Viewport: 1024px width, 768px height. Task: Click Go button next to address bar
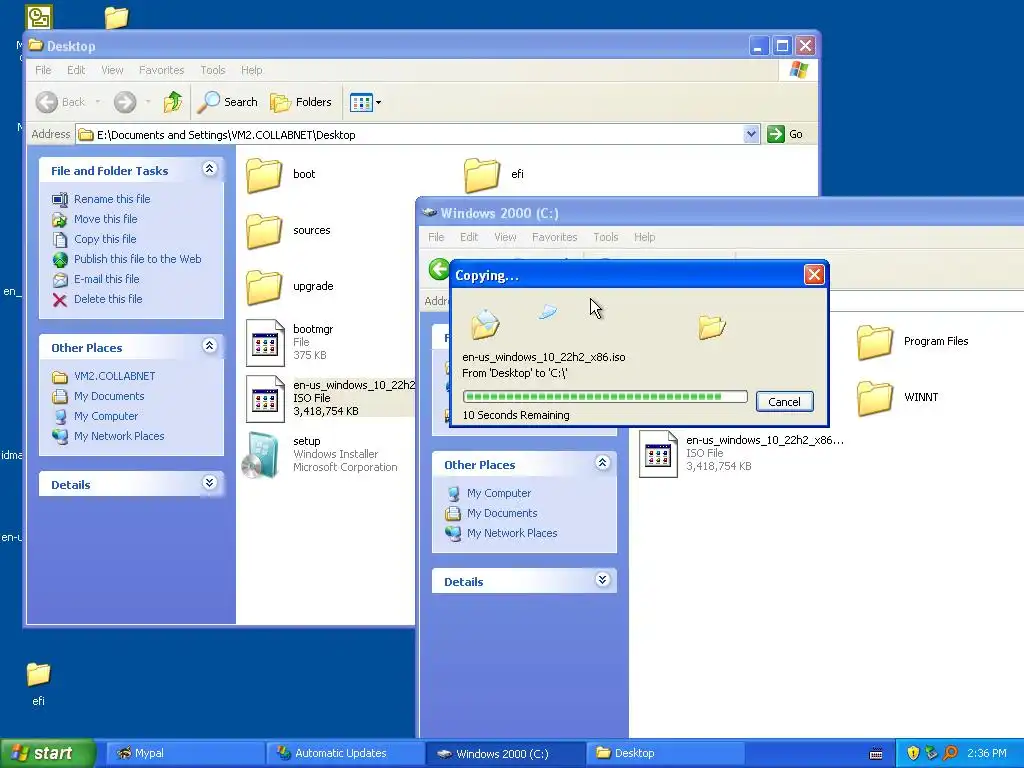tap(786, 135)
